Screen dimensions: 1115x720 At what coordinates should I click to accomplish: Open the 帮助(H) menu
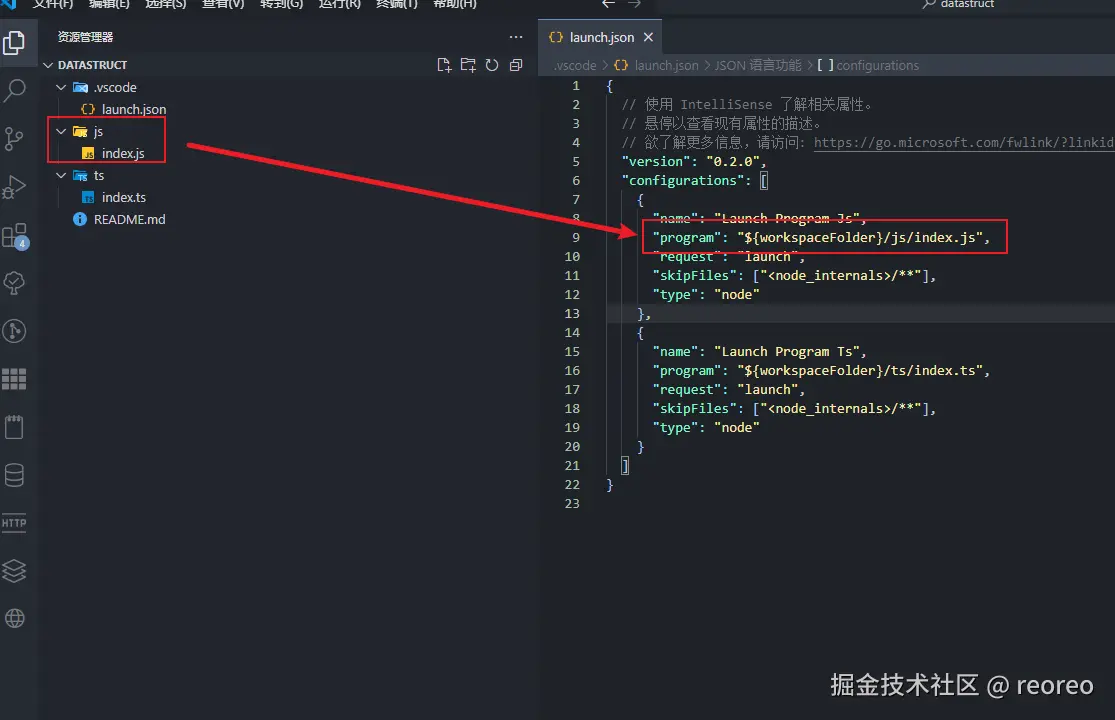[455, 4]
